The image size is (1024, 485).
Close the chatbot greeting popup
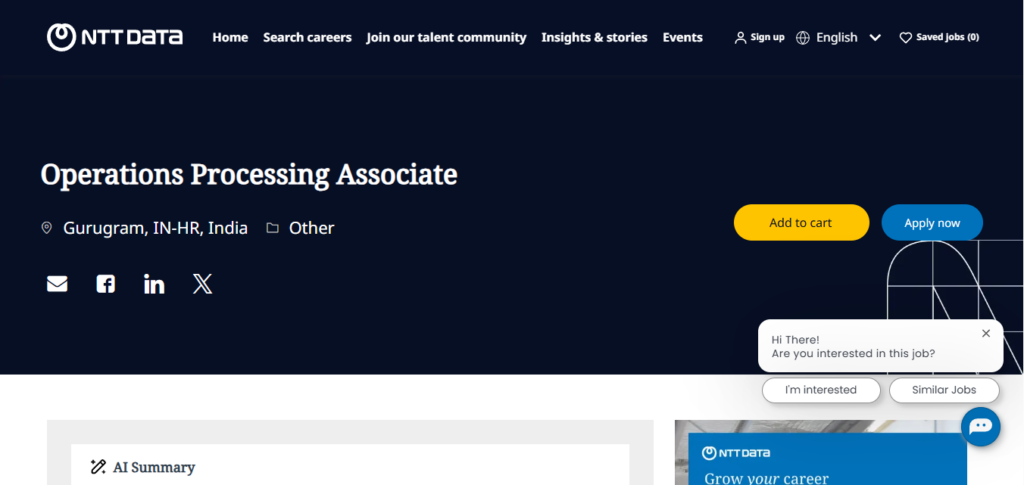[986, 333]
